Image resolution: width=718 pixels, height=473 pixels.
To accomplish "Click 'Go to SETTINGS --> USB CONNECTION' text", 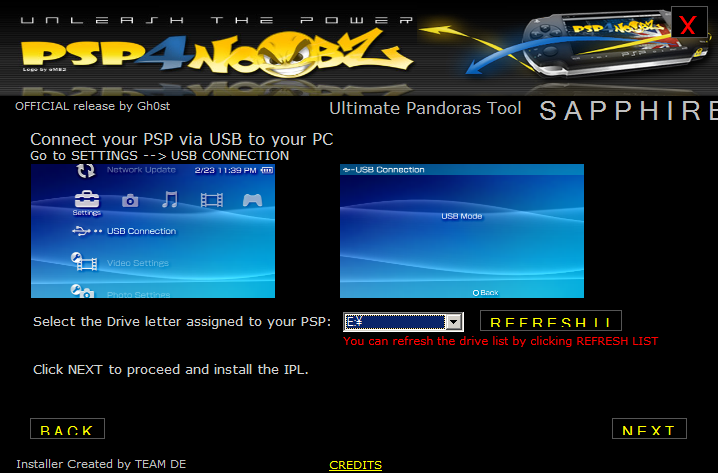I will point(159,156).
